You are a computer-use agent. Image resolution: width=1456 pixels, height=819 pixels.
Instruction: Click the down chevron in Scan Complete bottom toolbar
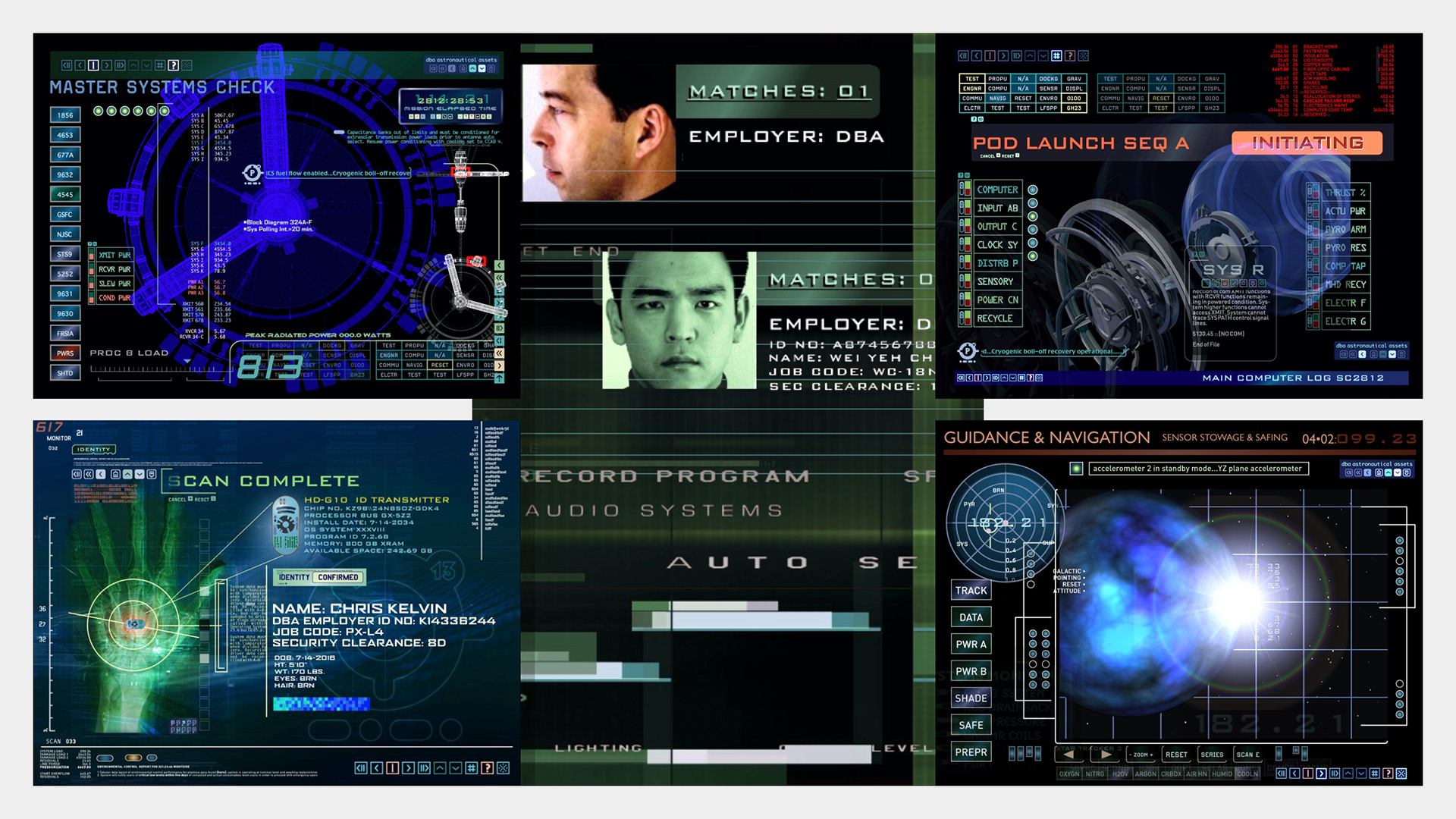[456, 768]
